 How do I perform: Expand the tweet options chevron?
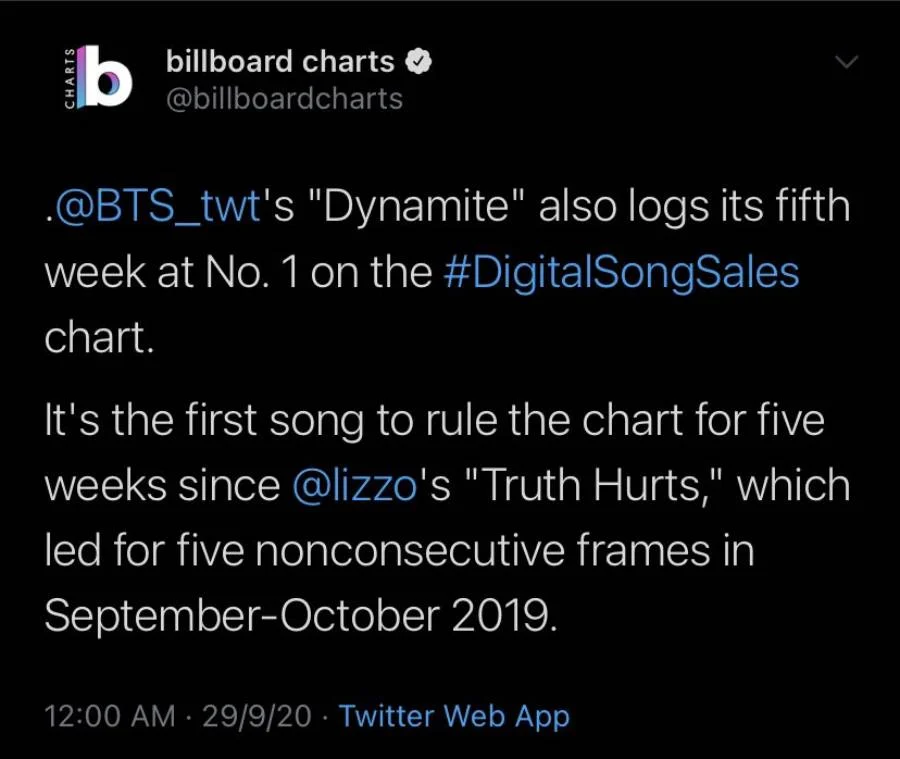[x=846, y=62]
